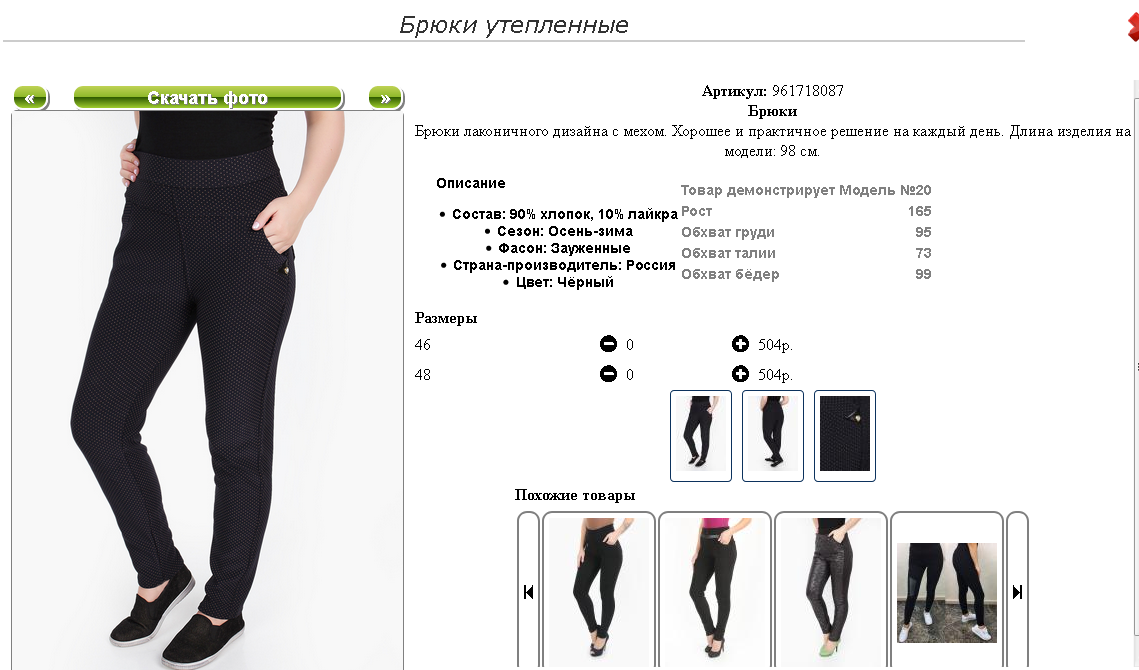1139x670 pixels.
Task: Select the second side-view trousers thumbnail
Action: (x=772, y=435)
